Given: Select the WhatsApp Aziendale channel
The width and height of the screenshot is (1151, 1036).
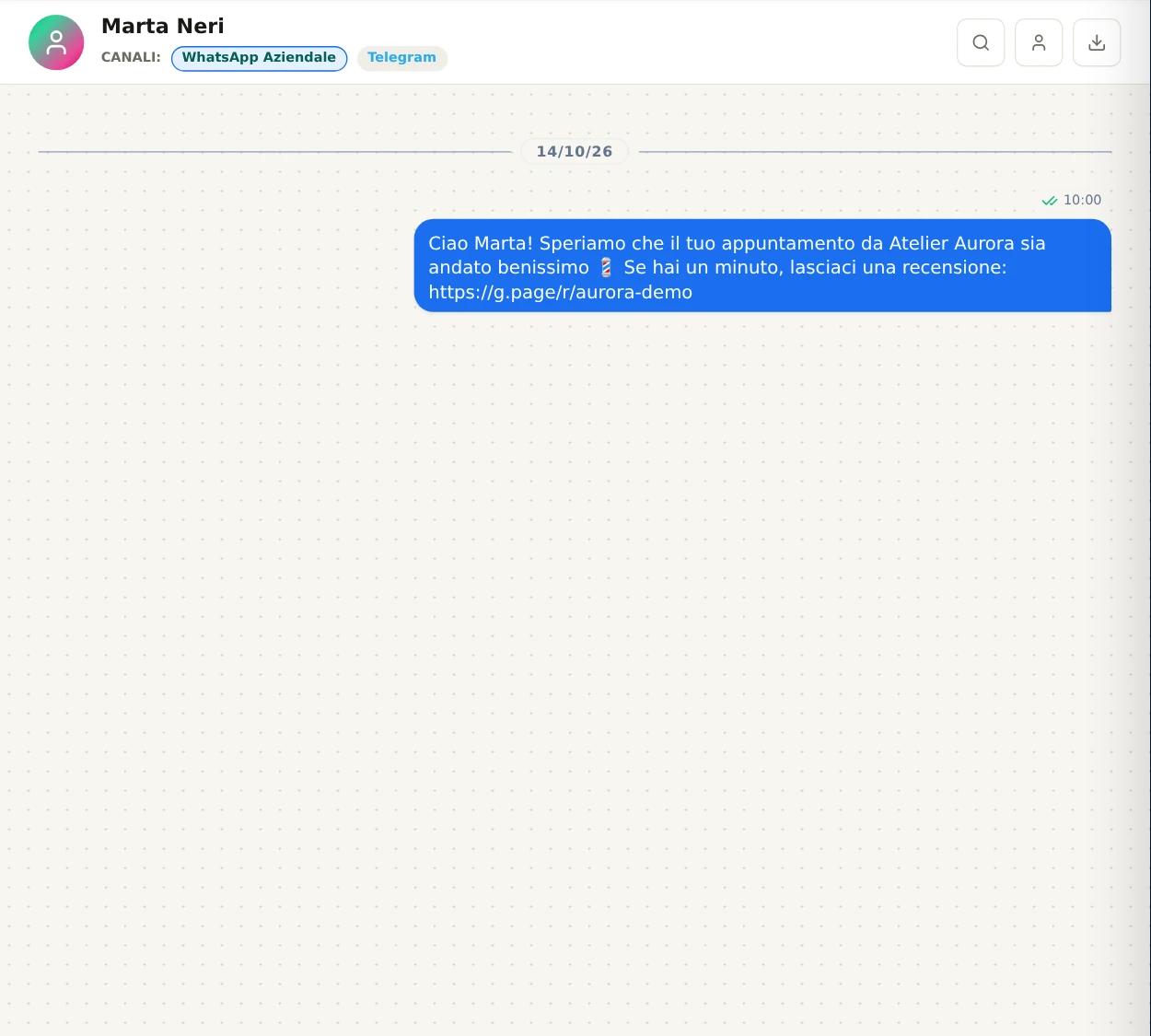Looking at the screenshot, I should click(x=259, y=58).
